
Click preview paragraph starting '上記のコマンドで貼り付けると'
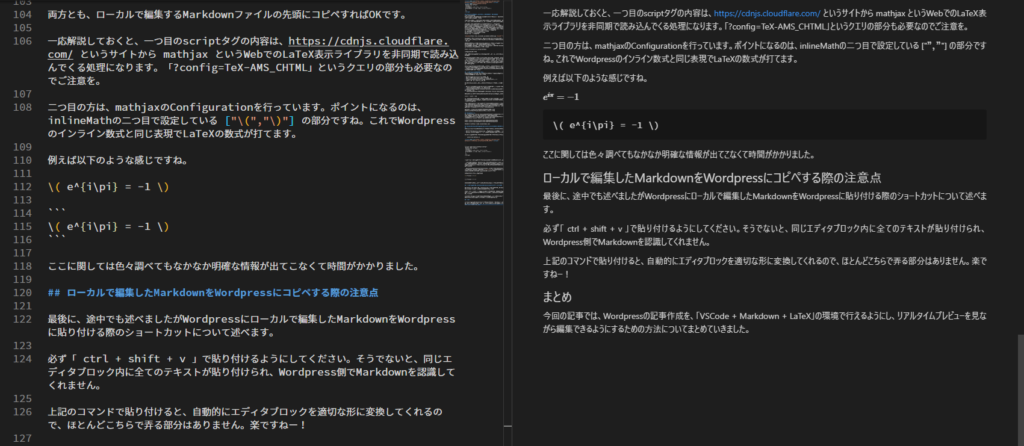[x=765, y=267]
